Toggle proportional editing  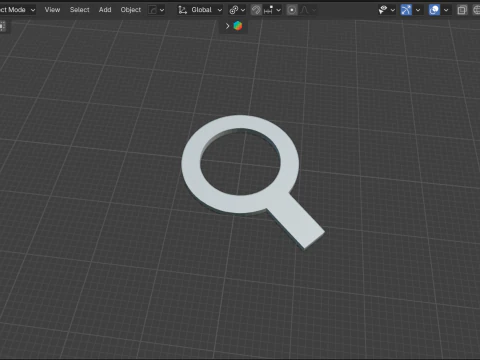coord(292,10)
